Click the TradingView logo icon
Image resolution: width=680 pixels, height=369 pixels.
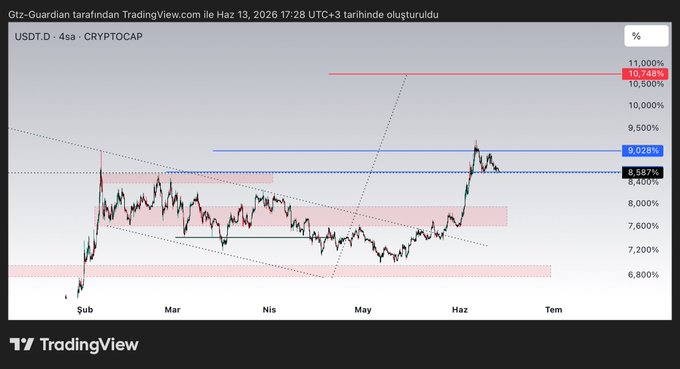pyautogui.click(x=22, y=344)
